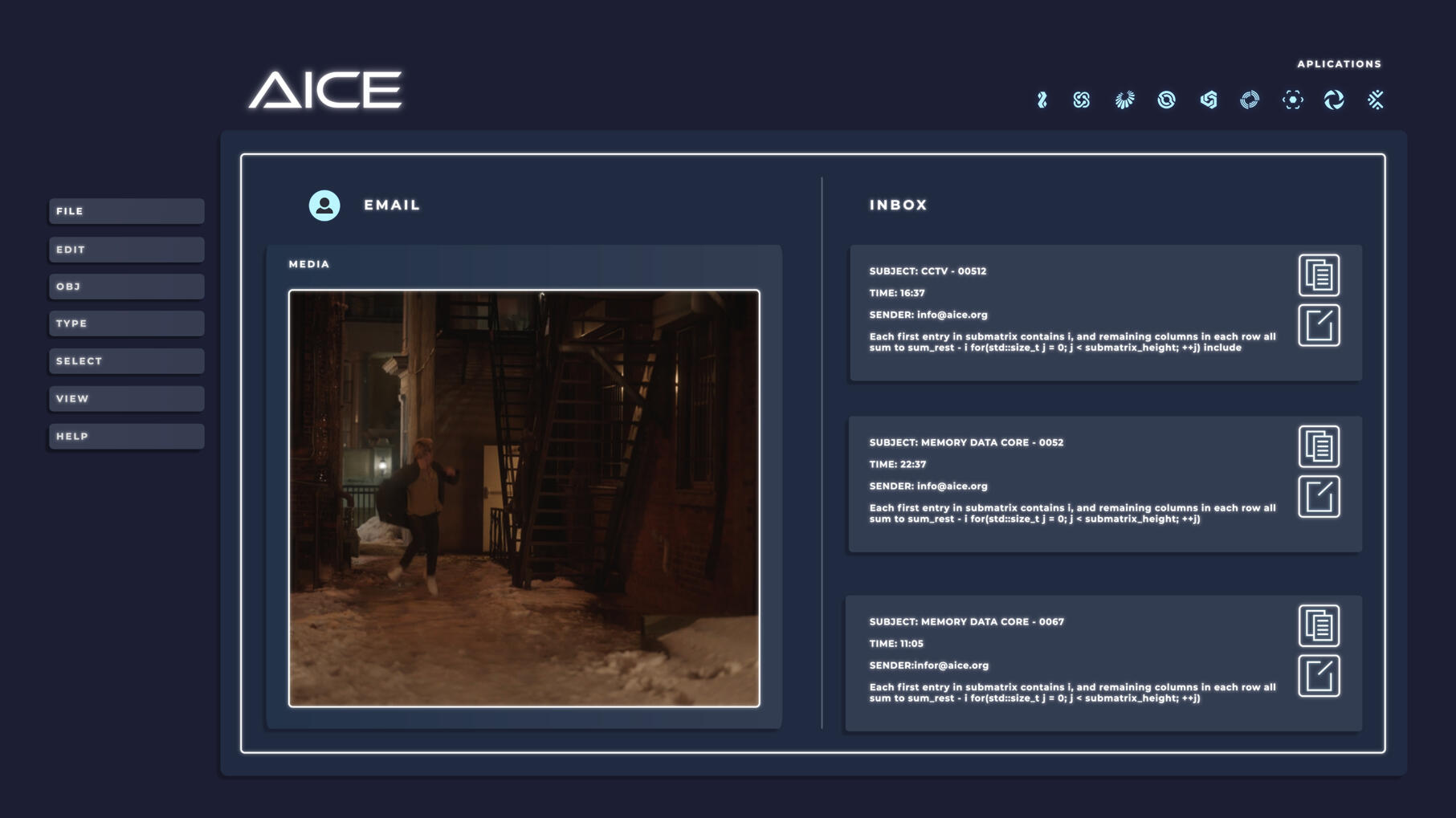Open the SELECT menu

tap(125, 360)
